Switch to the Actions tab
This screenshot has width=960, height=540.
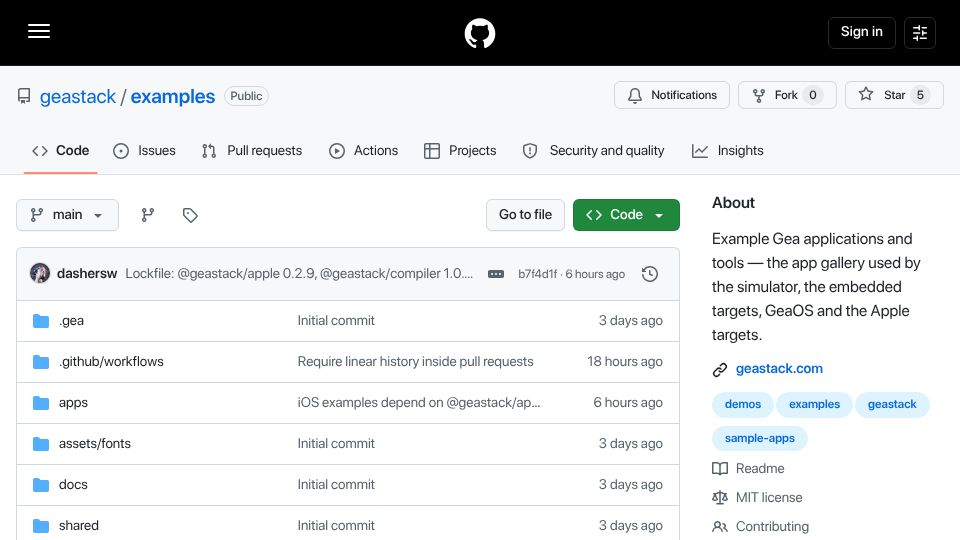[364, 151]
